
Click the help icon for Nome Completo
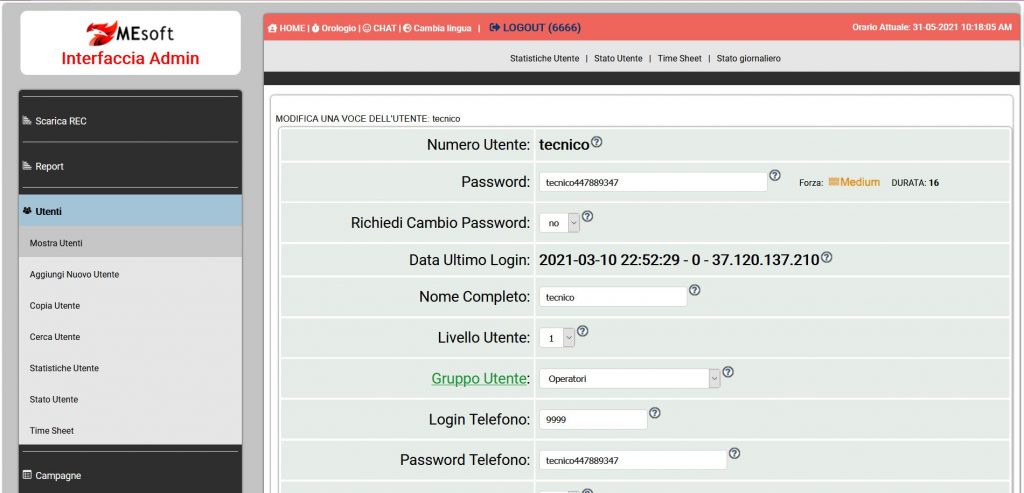click(695, 290)
